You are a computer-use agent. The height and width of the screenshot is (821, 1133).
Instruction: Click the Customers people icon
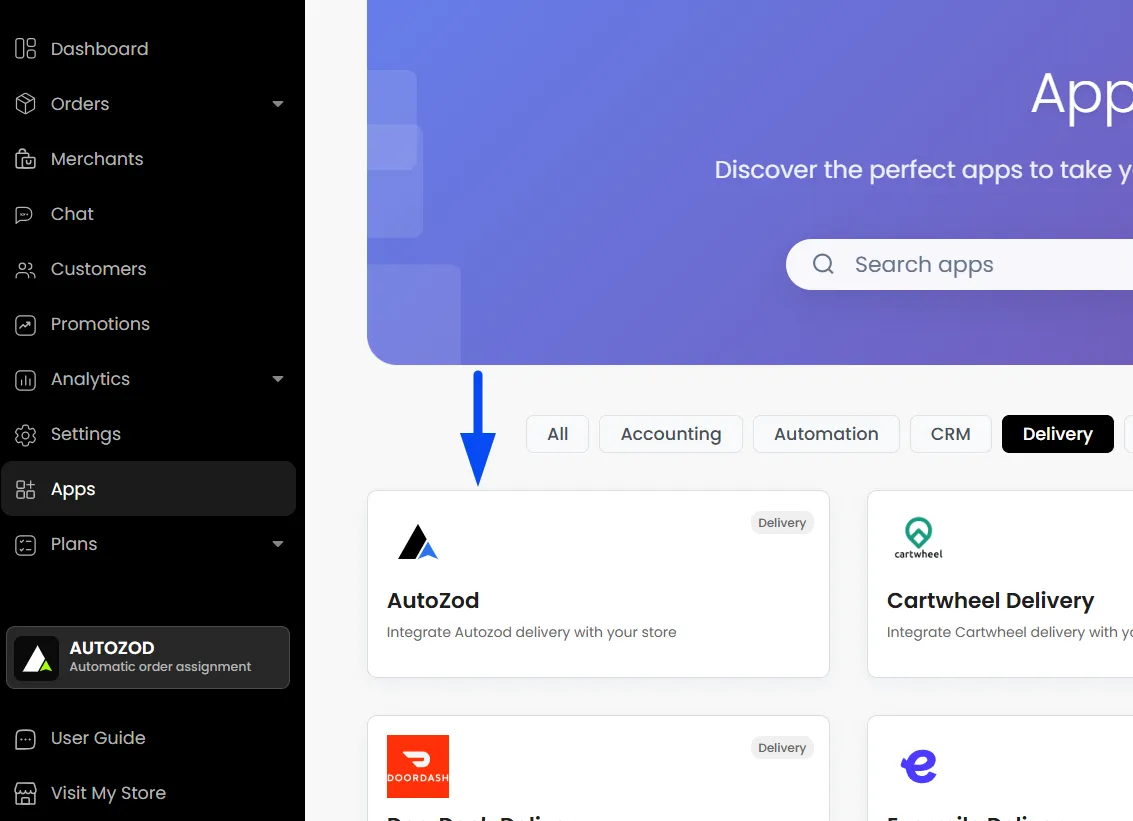point(25,270)
